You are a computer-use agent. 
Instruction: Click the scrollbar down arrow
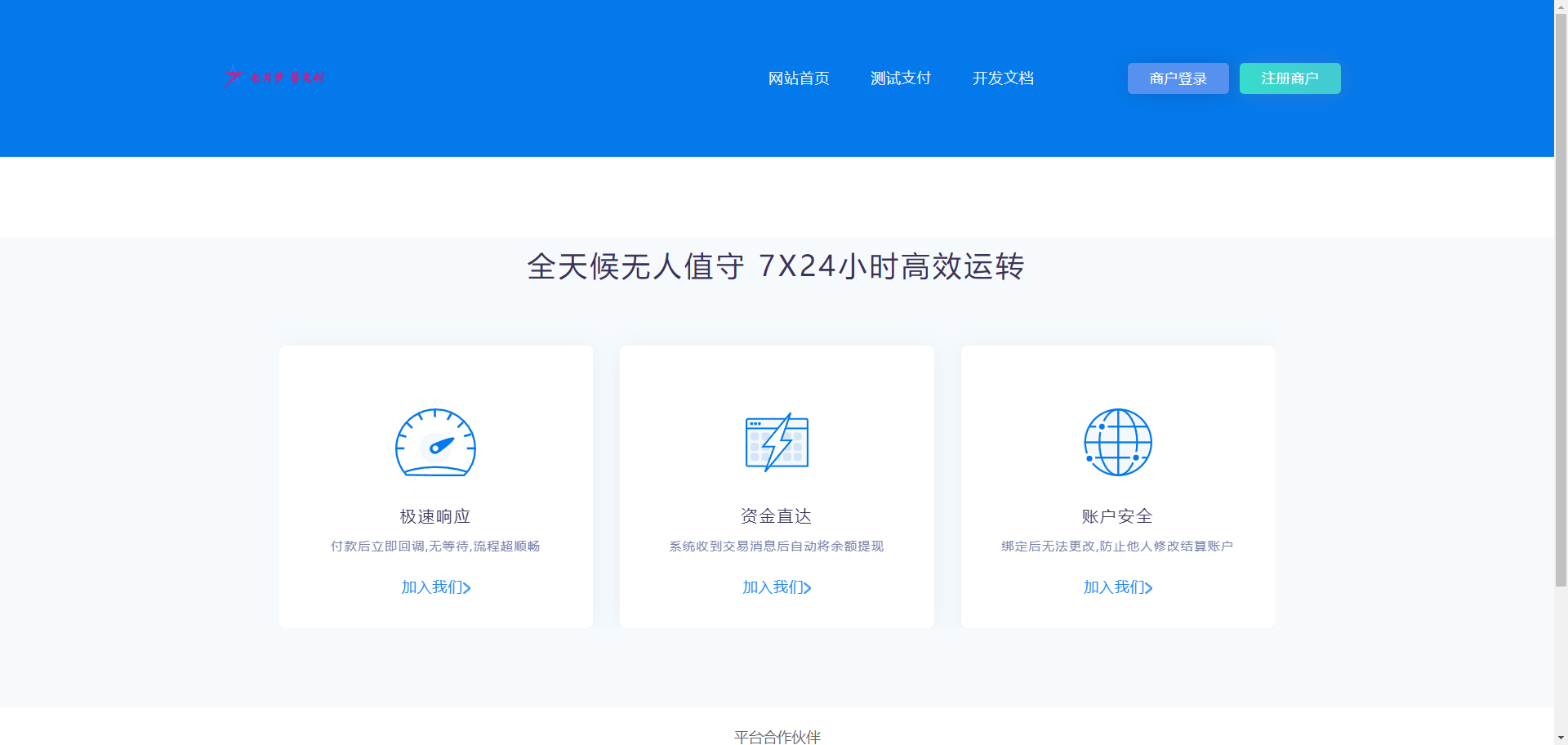1561,738
